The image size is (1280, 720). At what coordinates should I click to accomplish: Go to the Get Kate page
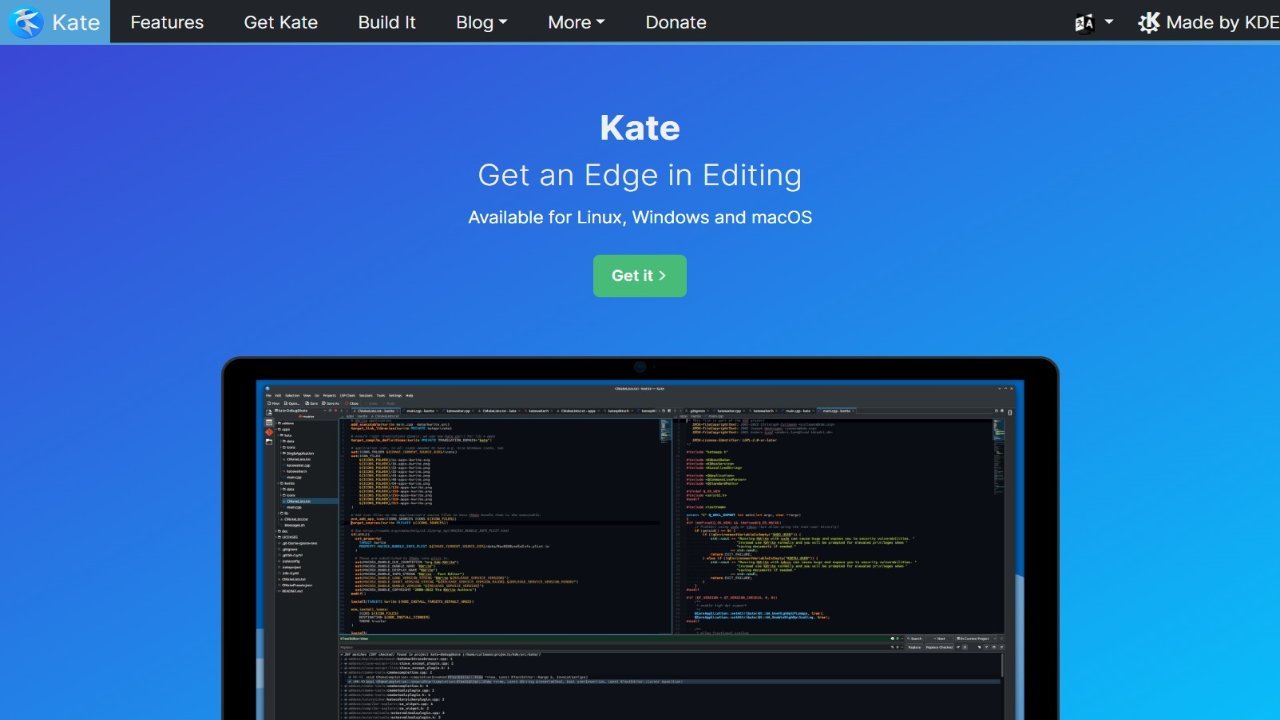[281, 22]
